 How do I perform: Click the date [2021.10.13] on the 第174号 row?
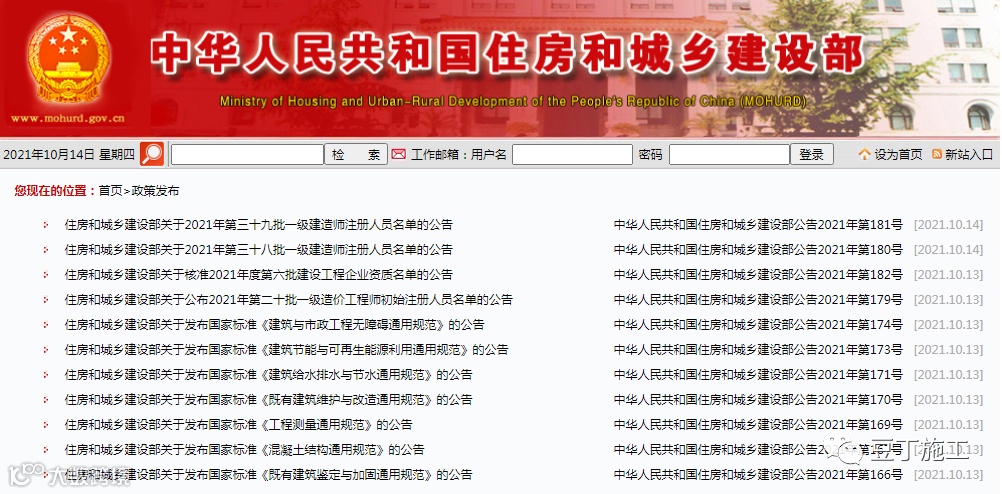pos(948,325)
